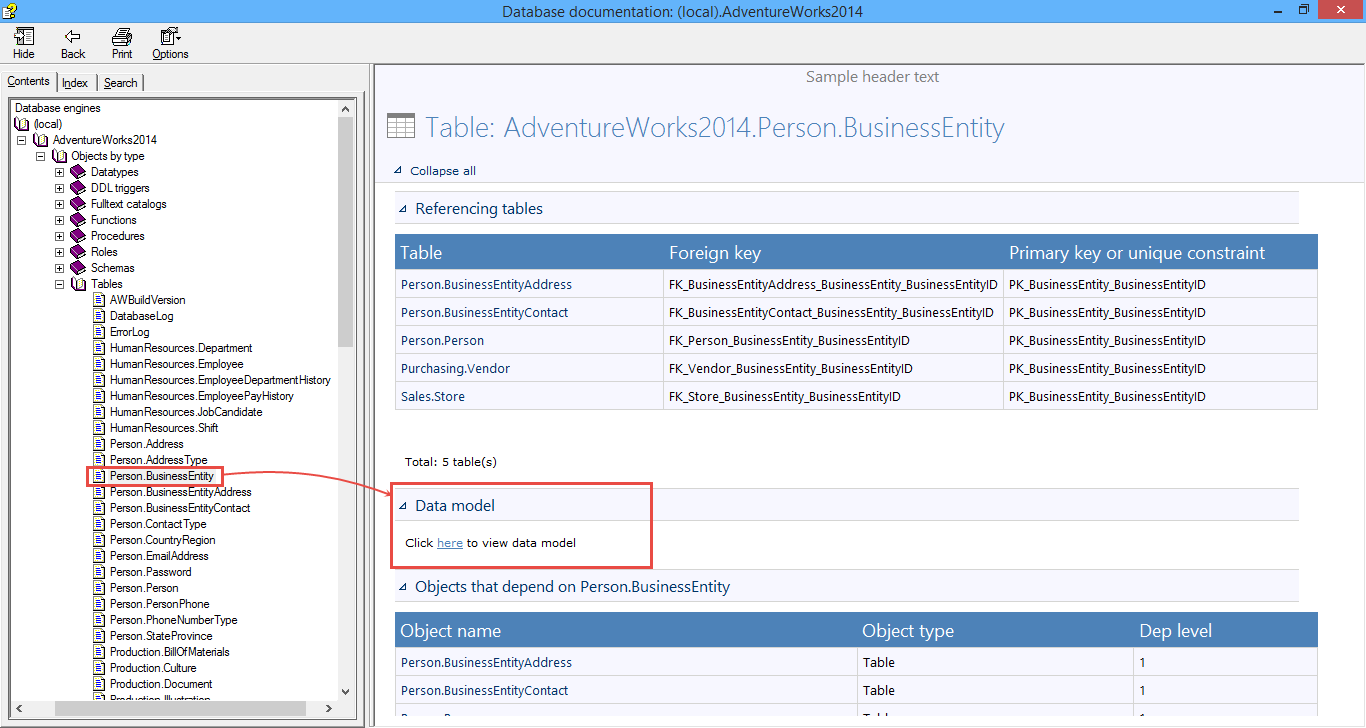
Task: Click the AWBuildVersion page icon
Action: point(99,300)
